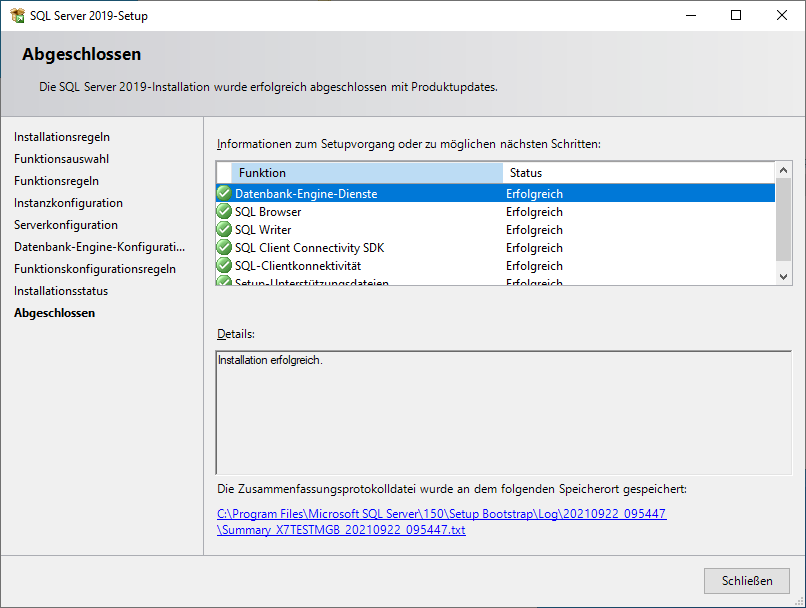Screen dimensions: 806x608
Task: Click the SQL Server setup icon in title bar
Action: point(17,16)
